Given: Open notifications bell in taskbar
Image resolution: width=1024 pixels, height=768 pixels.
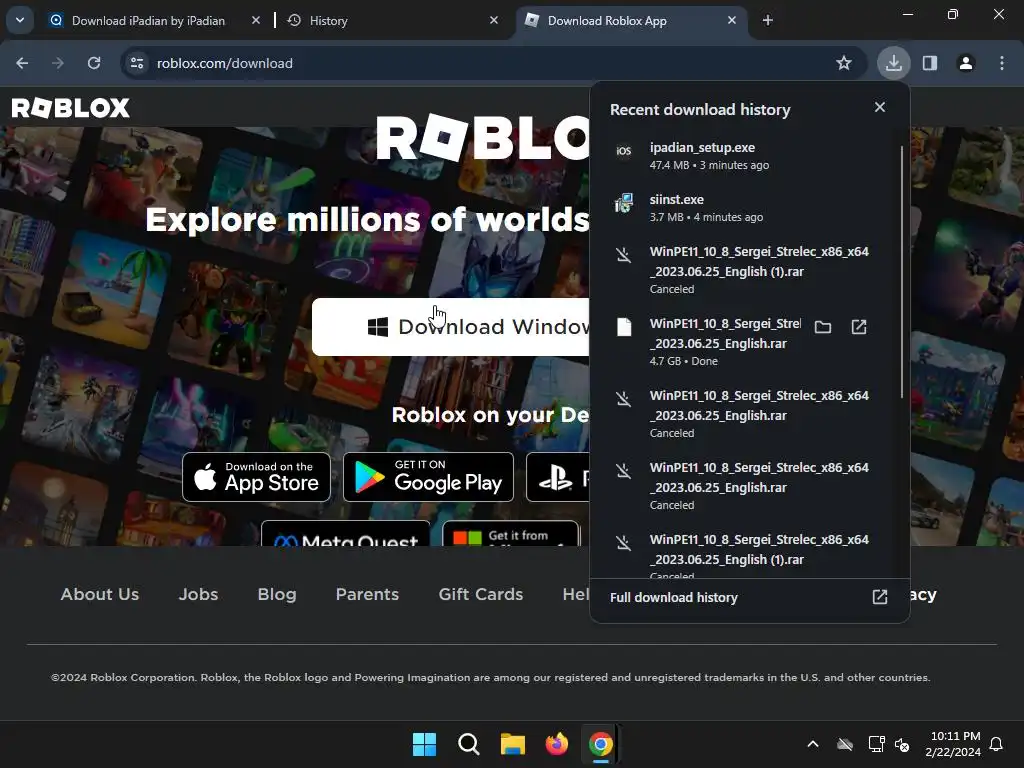Looking at the screenshot, I should pos(996,744).
